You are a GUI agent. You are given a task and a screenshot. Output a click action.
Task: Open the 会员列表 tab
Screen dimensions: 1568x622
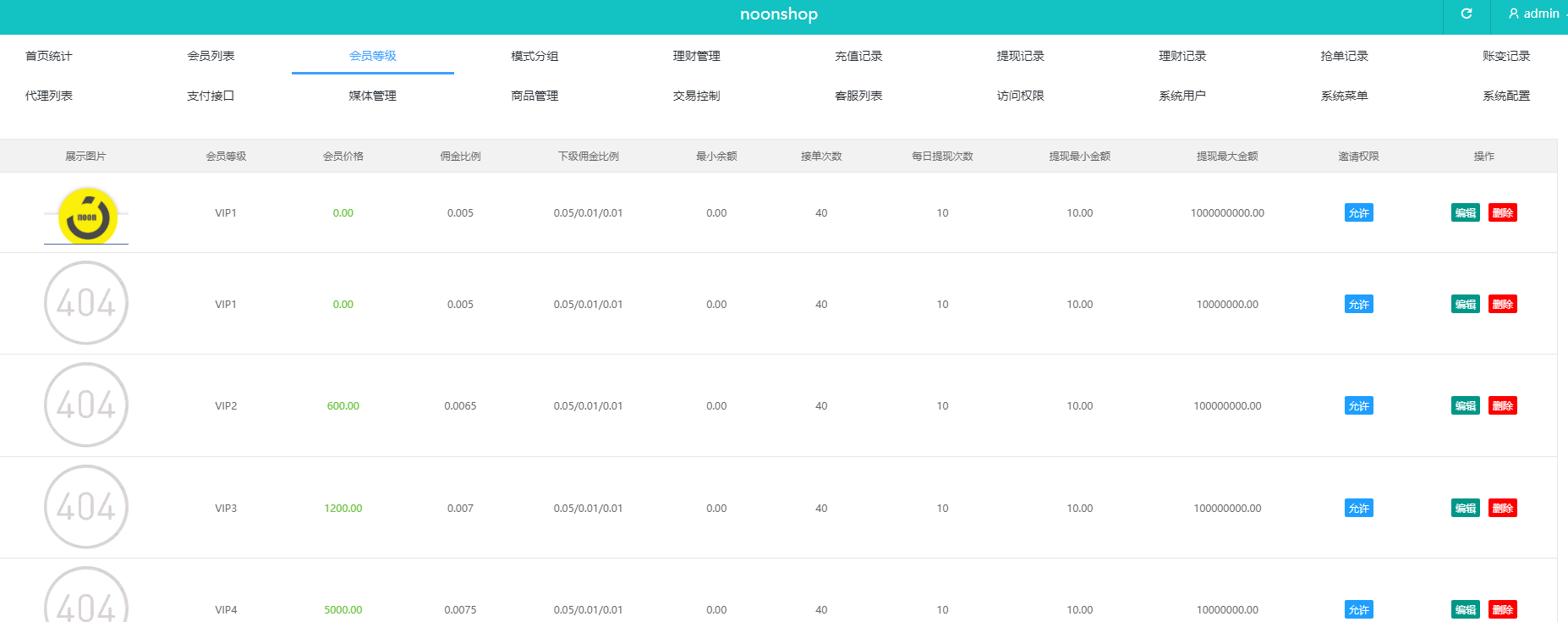(x=211, y=56)
